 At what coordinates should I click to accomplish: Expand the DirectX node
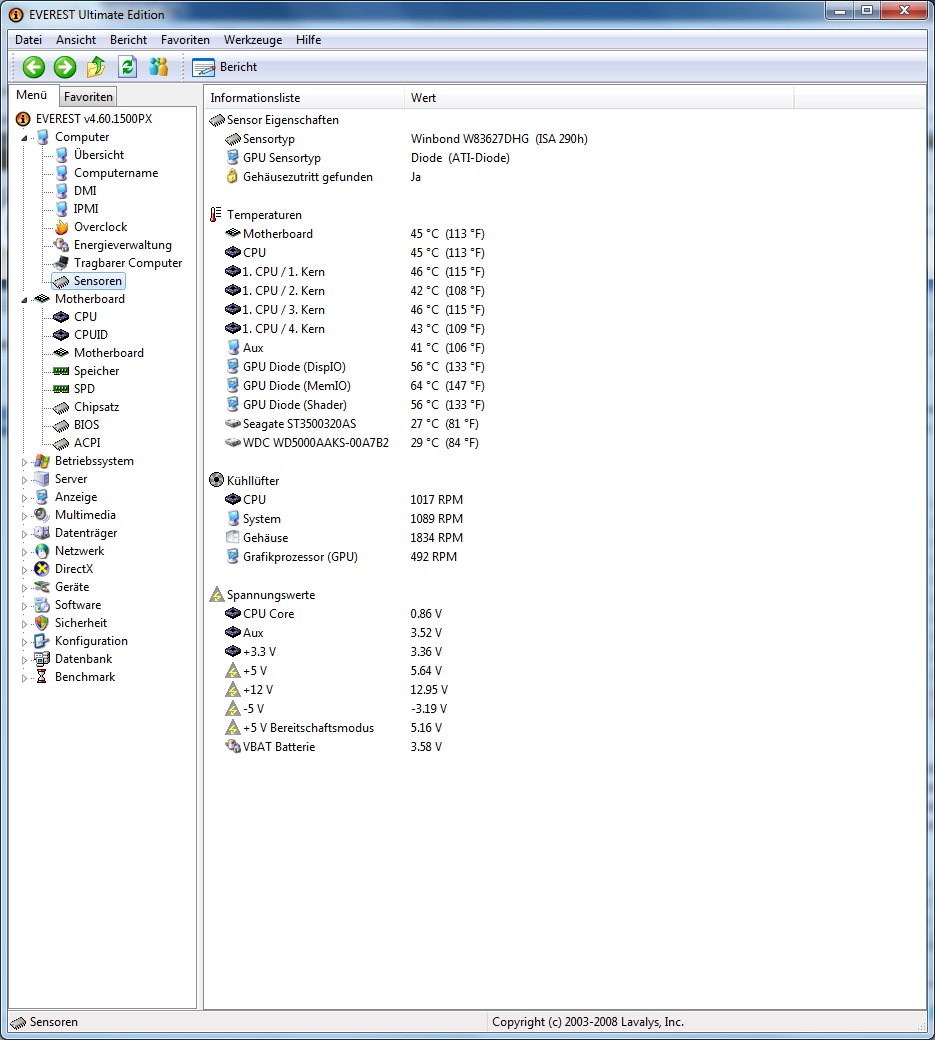click(25, 570)
